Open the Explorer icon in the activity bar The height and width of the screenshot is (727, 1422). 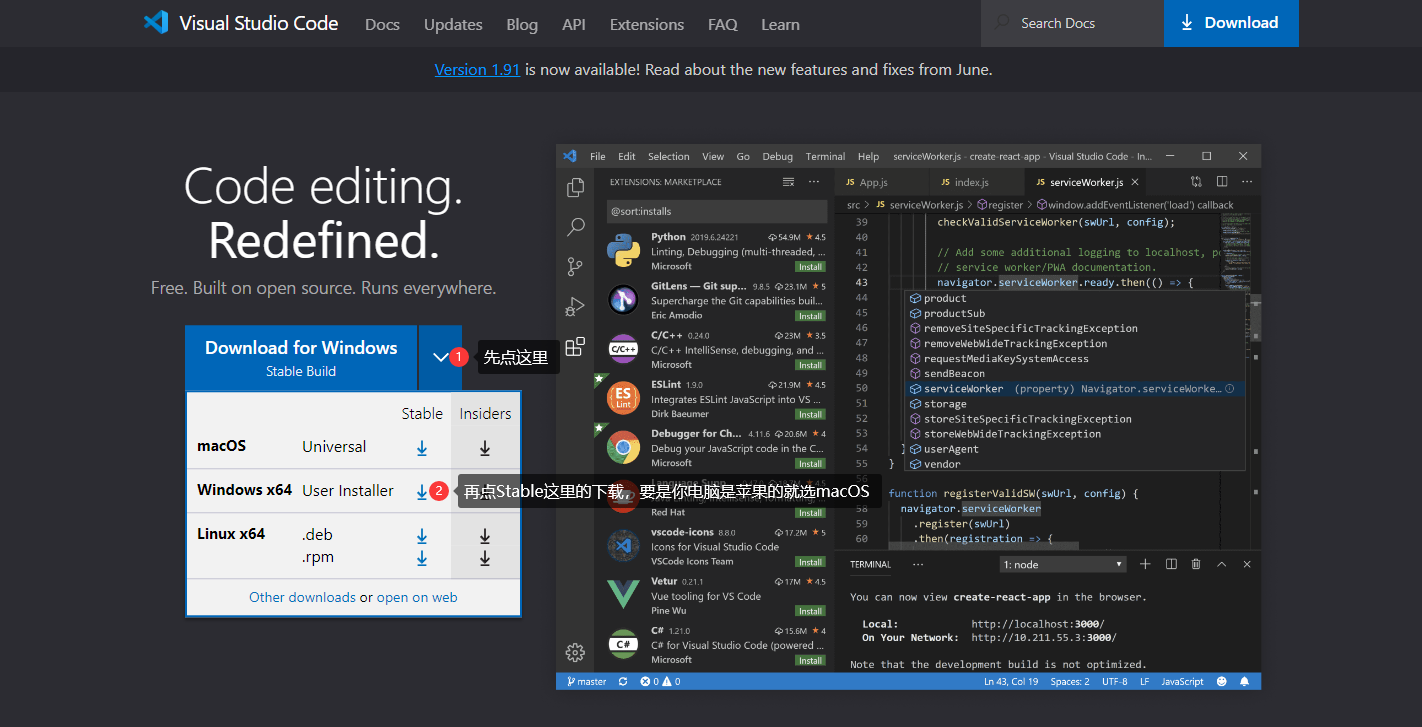click(575, 187)
